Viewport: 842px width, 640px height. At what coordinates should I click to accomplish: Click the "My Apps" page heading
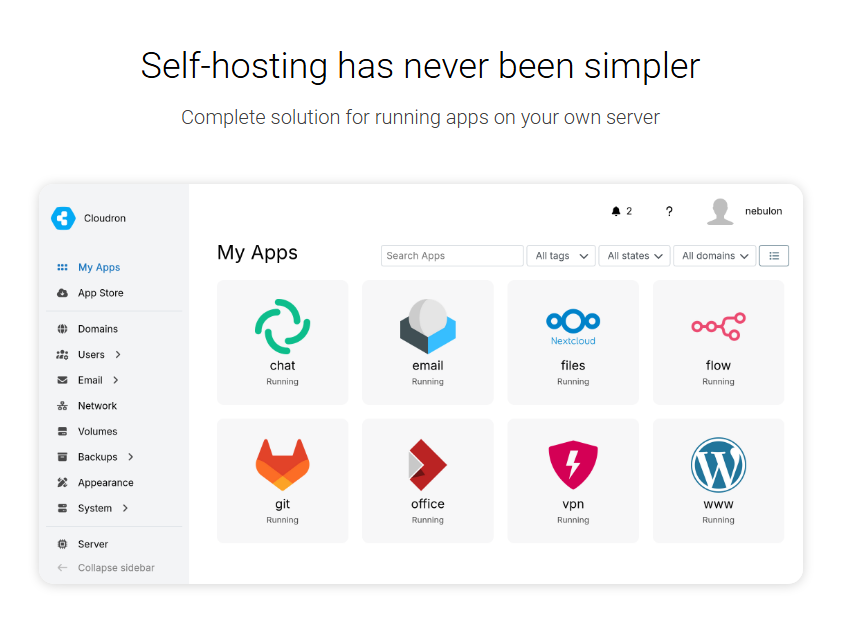tap(257, 252)
